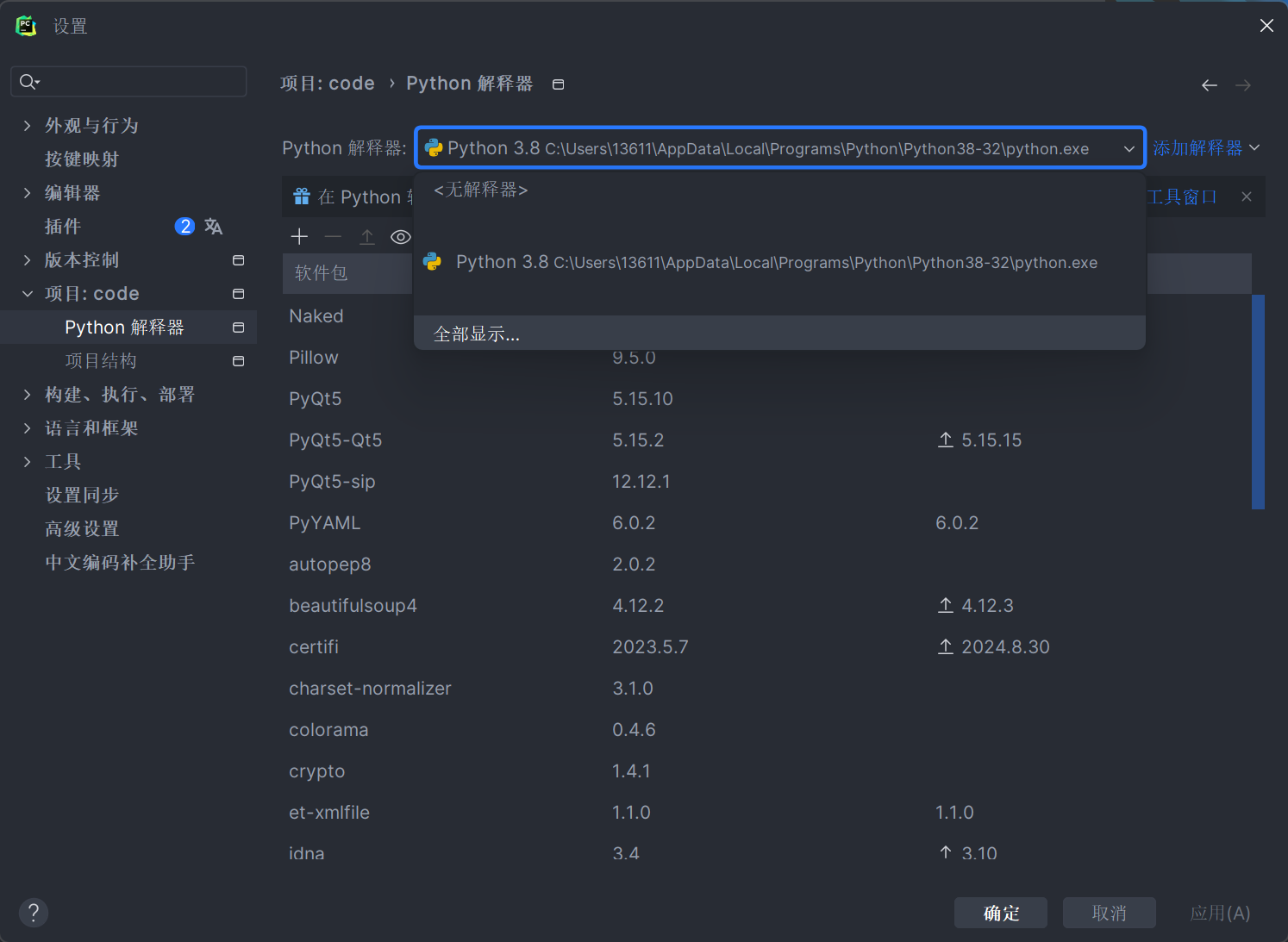
Task: Expand 外观与行为 settings group
Action: tap(28, 126)
